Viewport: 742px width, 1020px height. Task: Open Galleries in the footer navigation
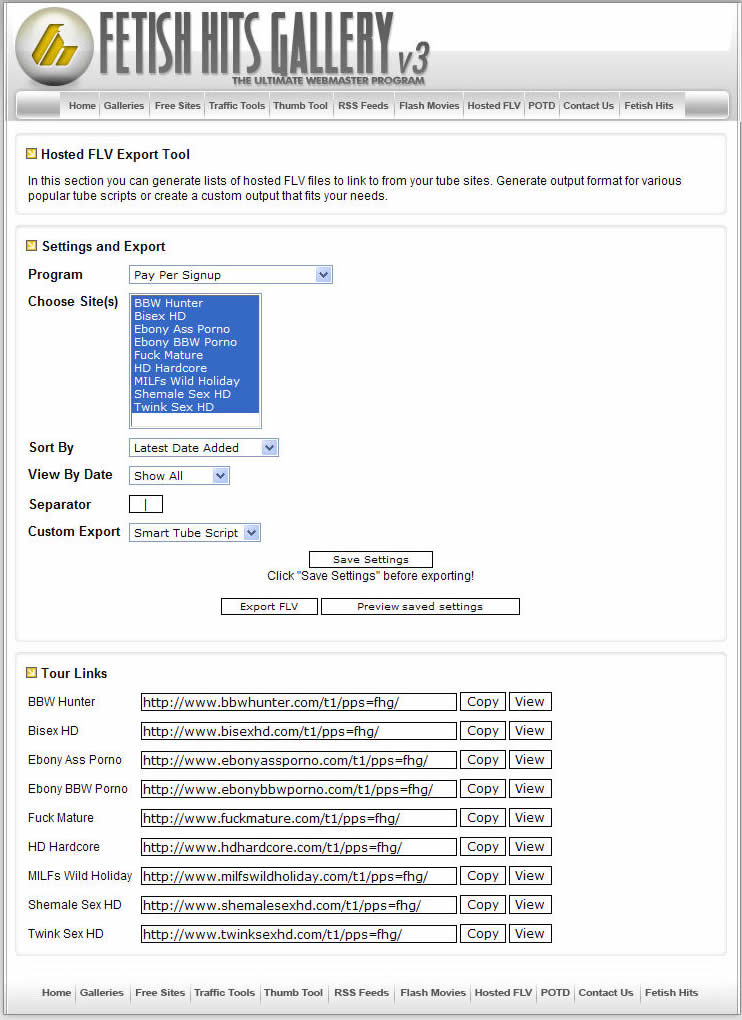pyautogui.click(x=101, y=992)
